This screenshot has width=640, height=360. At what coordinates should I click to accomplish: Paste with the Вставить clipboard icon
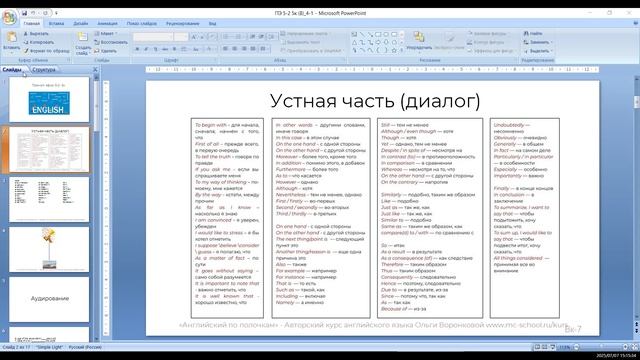[x=11, y=38]
